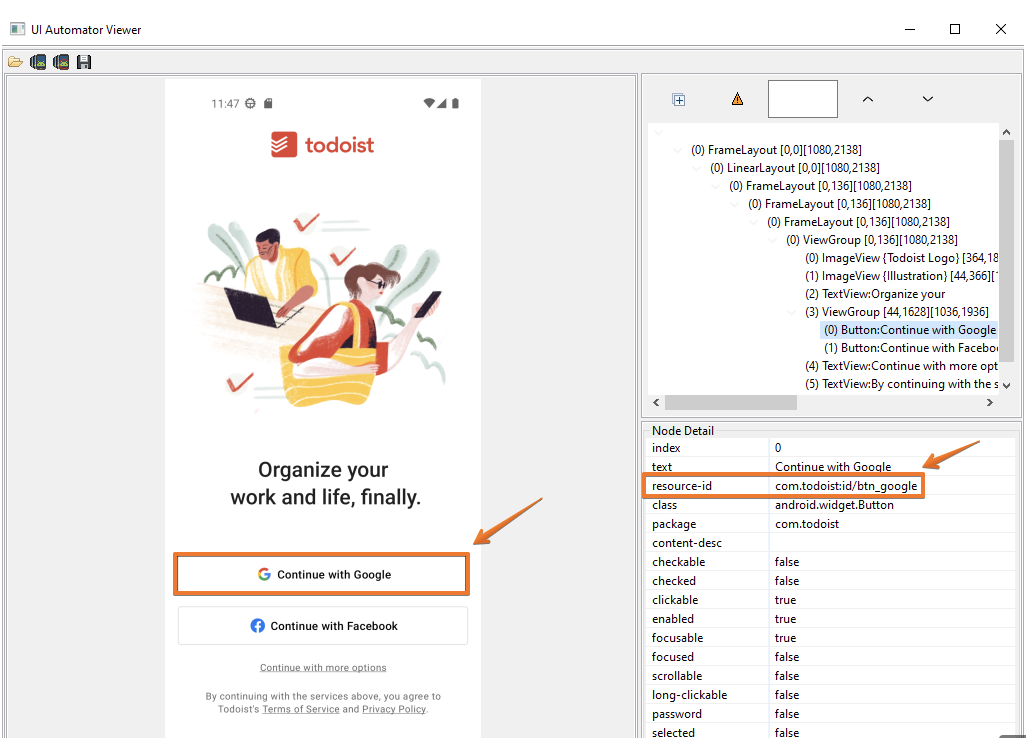Click the Privacy Policy link
This screenshot has width=1026, height=738.
pyautogui.click(x=394, y=709)
